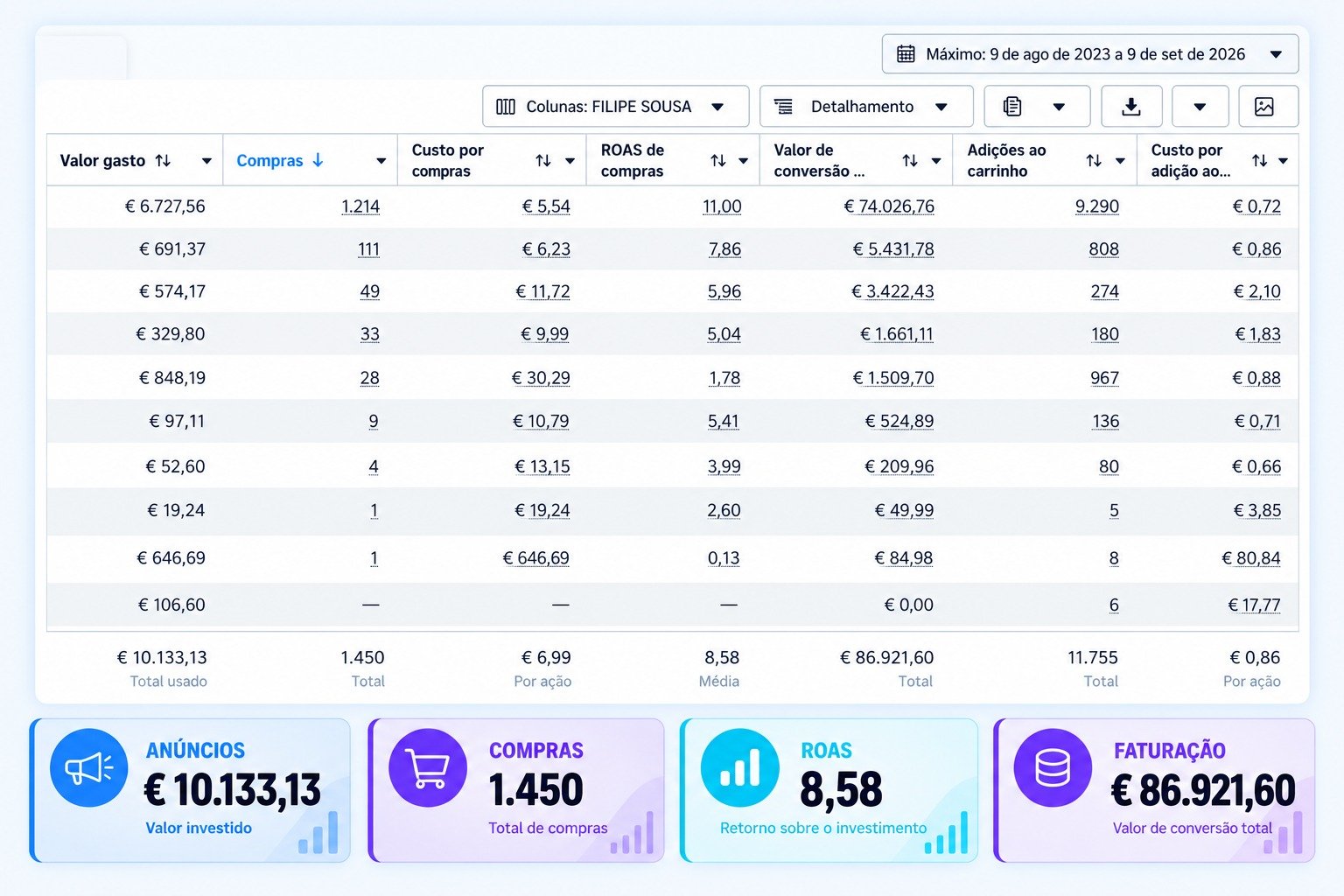The height and width of the screenshot is (896, 1344).
Task: Click the 0,13 ROAS value link
Action: (724, 558)
